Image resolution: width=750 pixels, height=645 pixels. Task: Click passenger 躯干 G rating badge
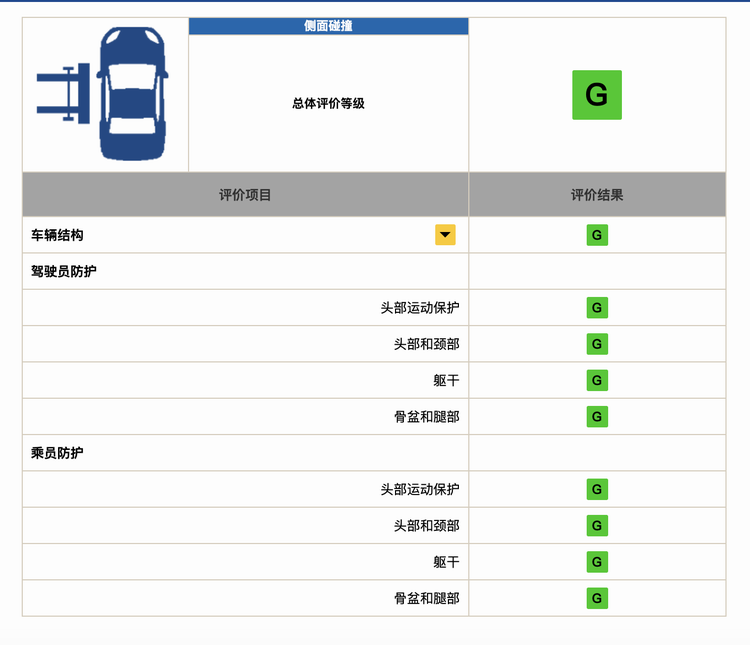pyautogui.click(x=597, y=562)
